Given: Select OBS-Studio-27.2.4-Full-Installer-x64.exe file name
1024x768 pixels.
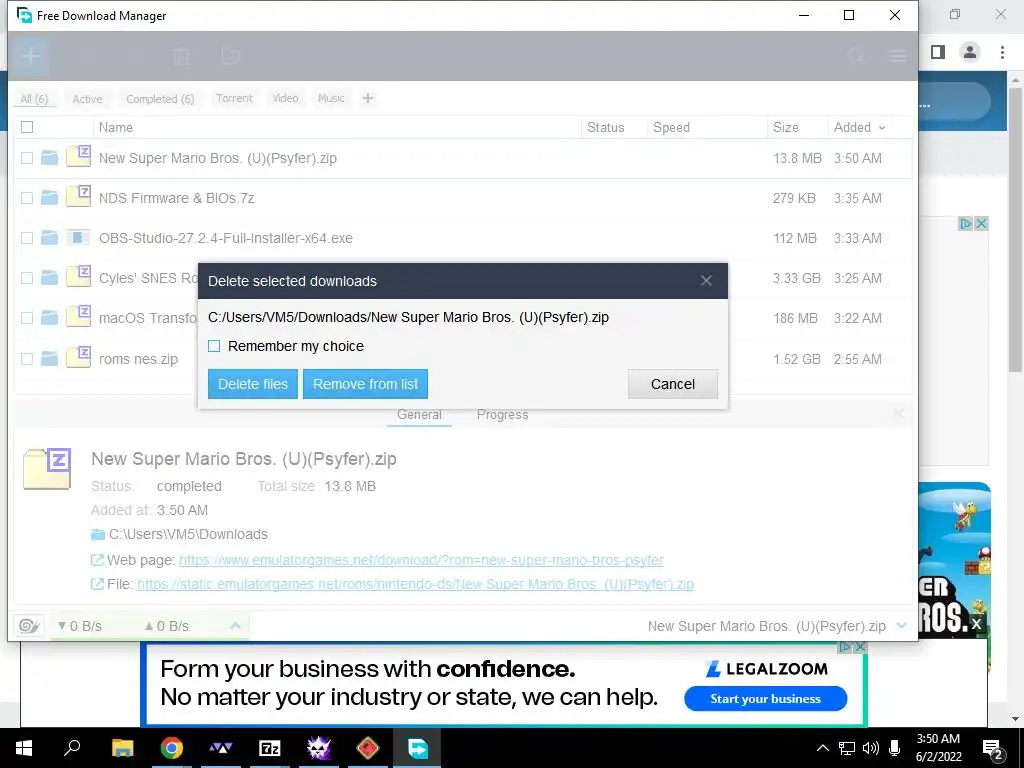Looking at the screenshot, I should click(x=226, y=238).
